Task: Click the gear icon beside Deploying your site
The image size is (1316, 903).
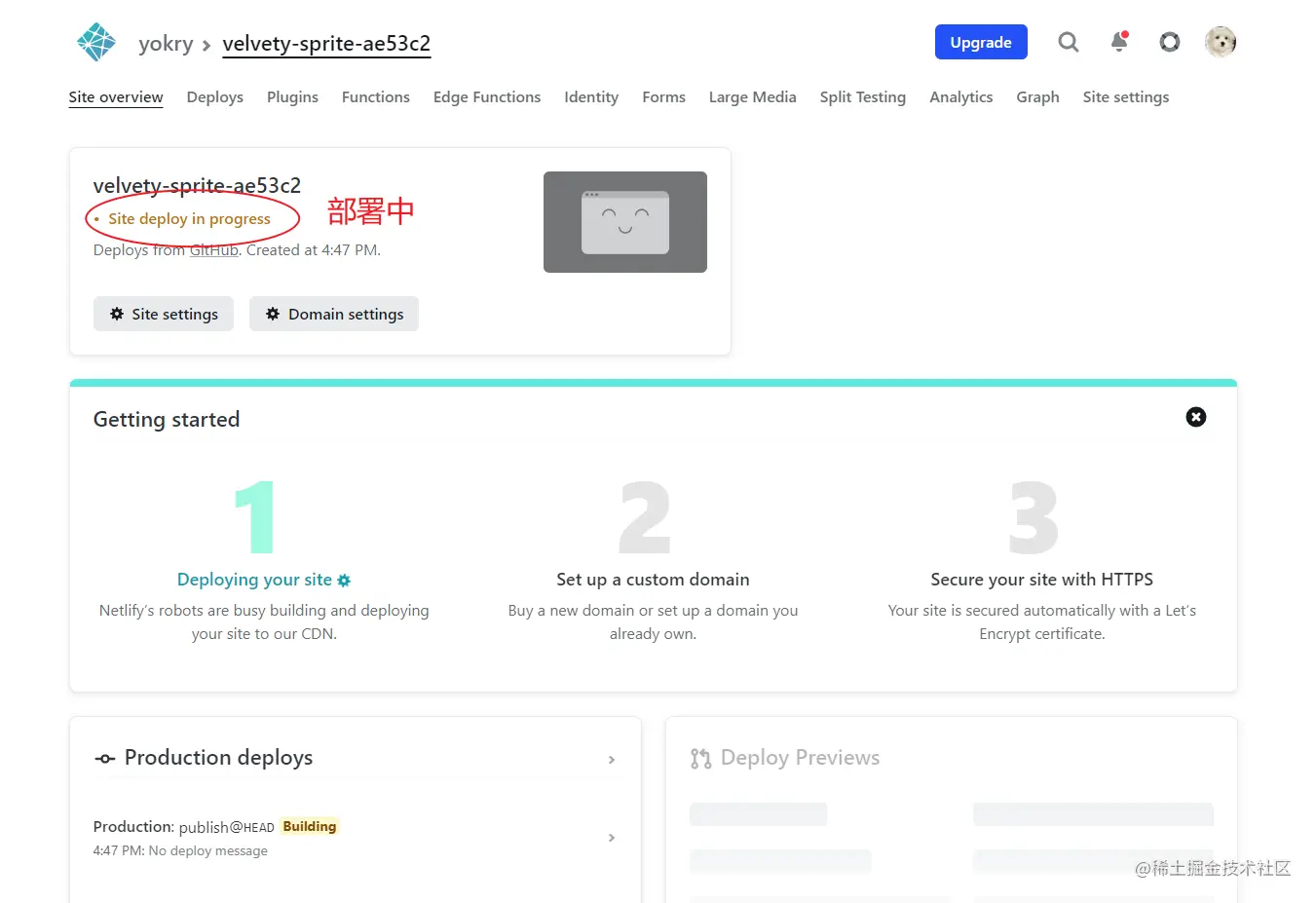Action: (344, 581)
